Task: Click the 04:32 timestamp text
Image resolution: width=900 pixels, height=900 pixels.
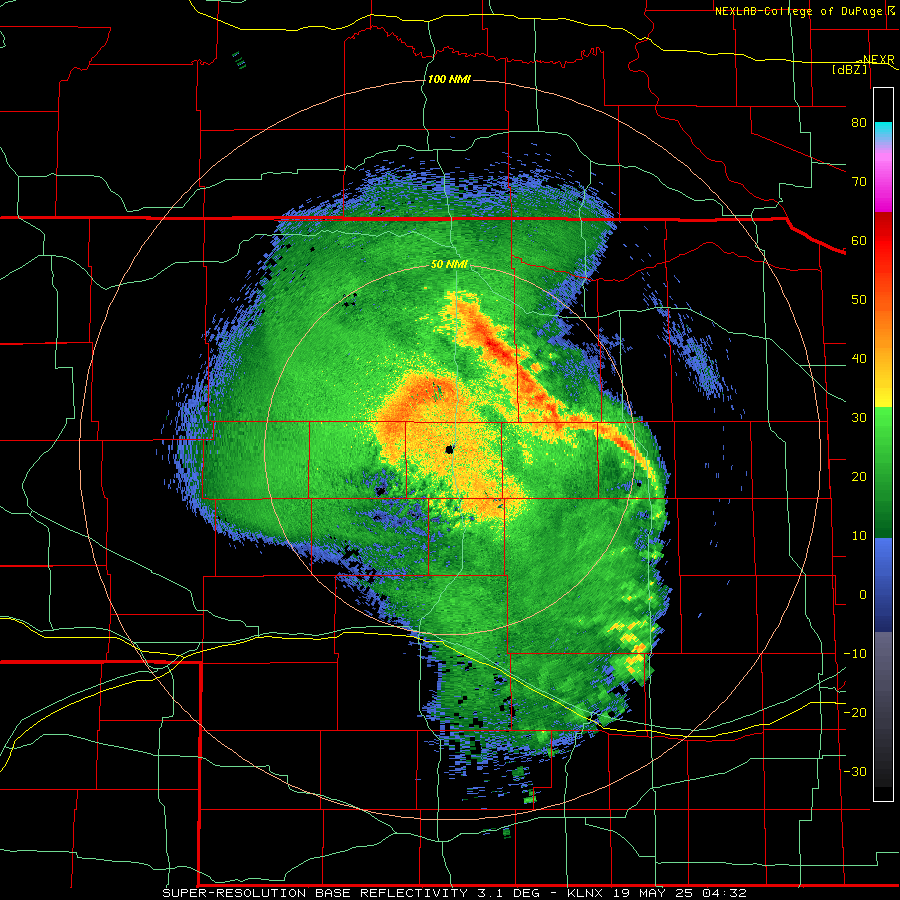Action: (x=726, y=893)
